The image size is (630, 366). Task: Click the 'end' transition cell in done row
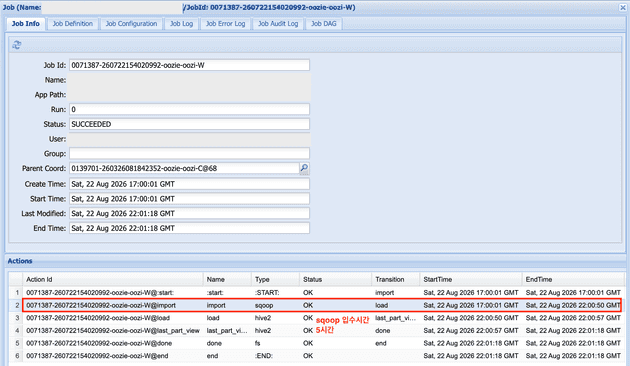[380, 343]
